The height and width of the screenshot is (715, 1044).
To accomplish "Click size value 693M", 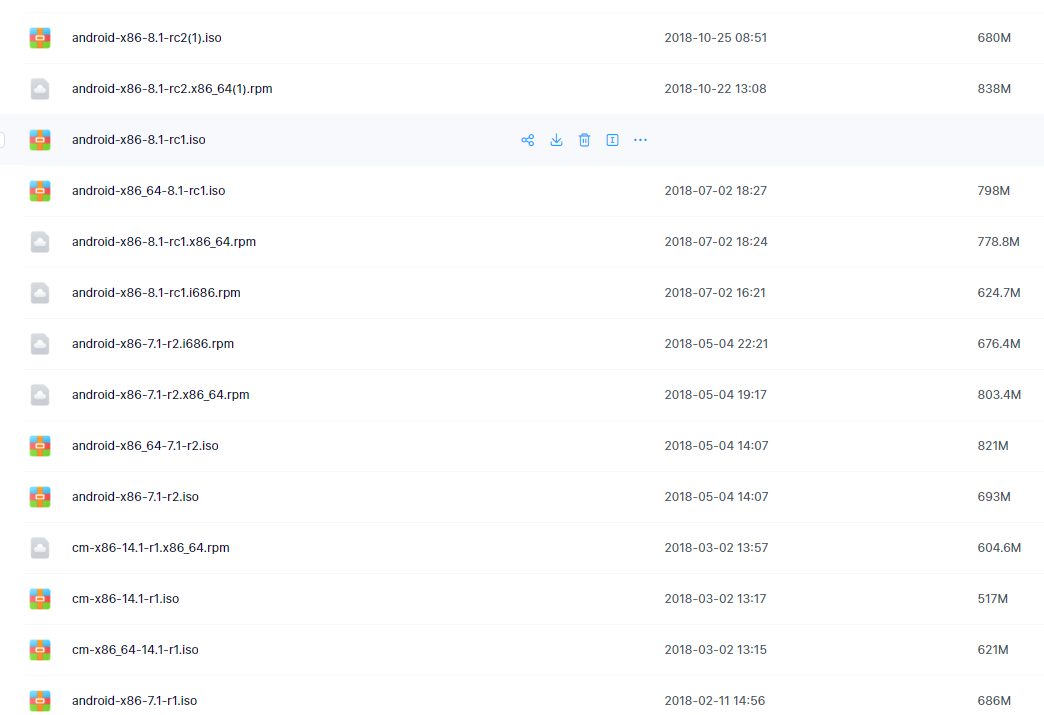I will (994, 497).
